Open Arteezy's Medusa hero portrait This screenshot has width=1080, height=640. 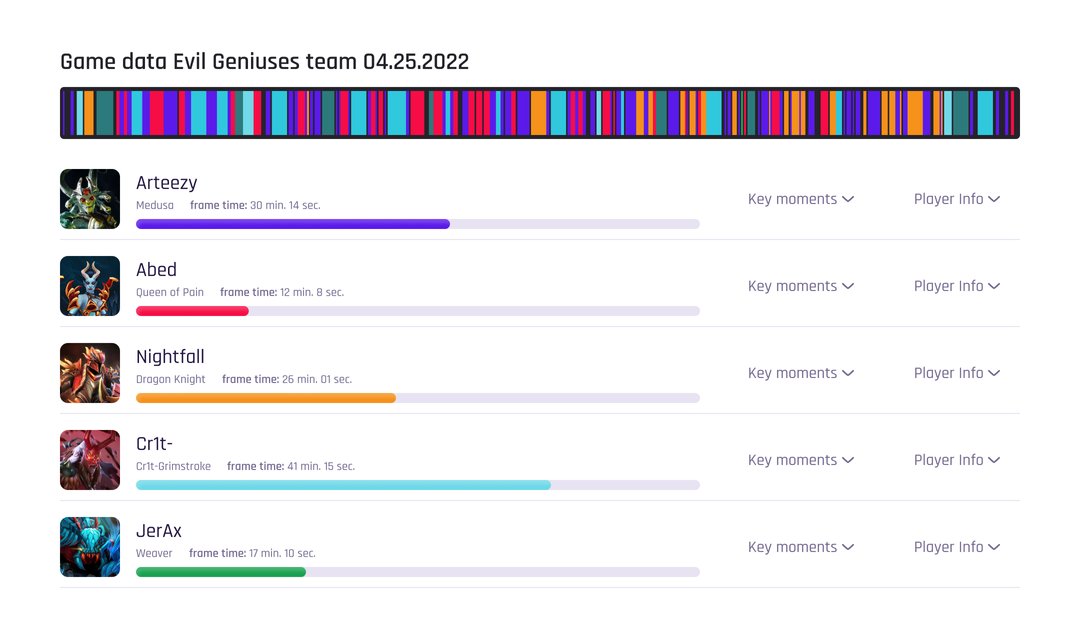[x=90, y=199]
